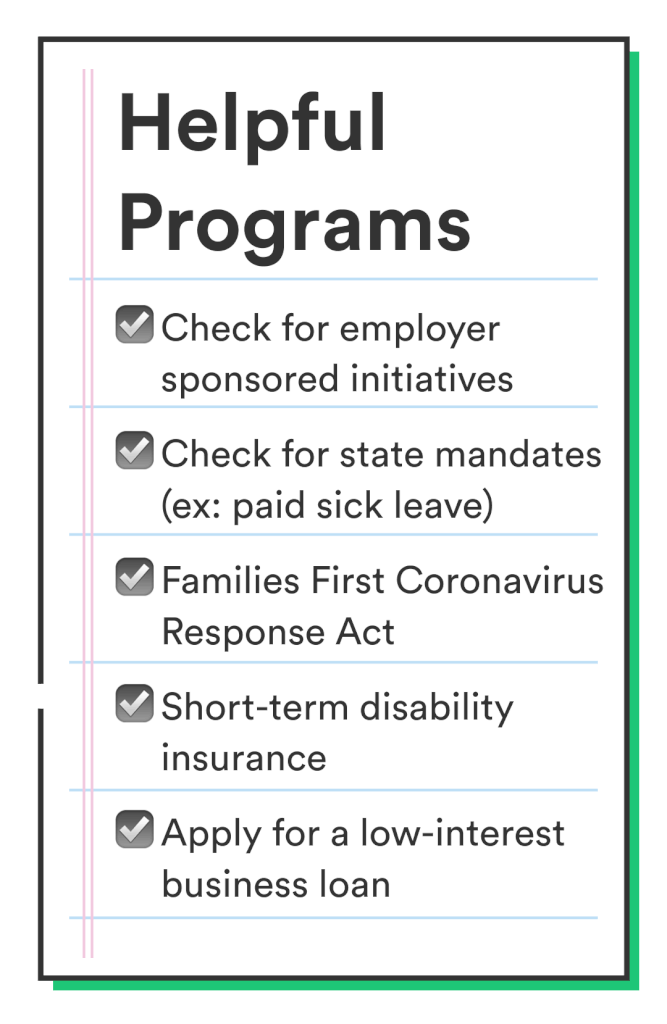Viewport: 667px width, 1024px height.
Task: Uncheck the employer sponsored initiatives checkbox
Action: click(x=135, y=325)
